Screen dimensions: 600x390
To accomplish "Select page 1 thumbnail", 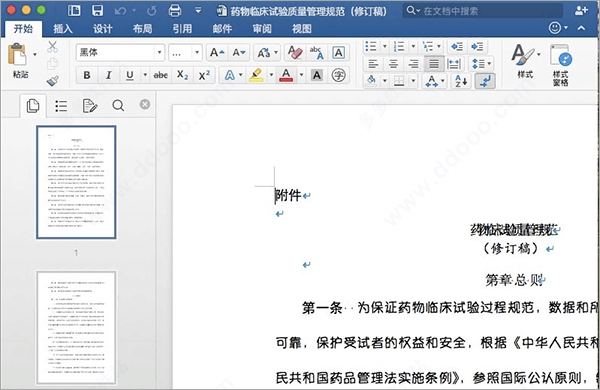I will pyautogui.click(x=76, y=182).
